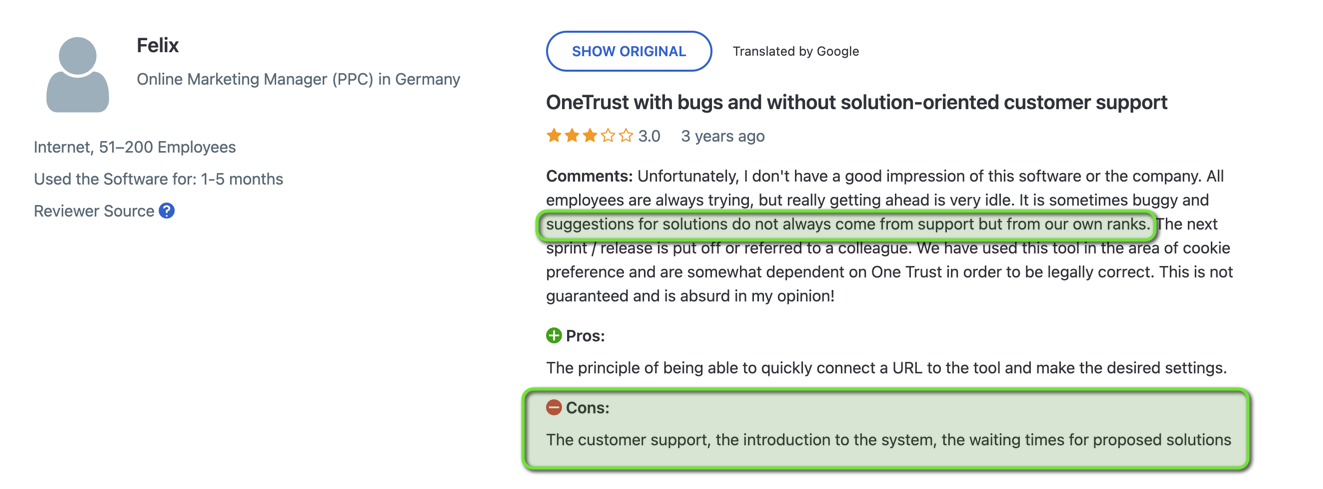
Task: Click Felix's avatar placeholder image
Action: coord(77,75)
